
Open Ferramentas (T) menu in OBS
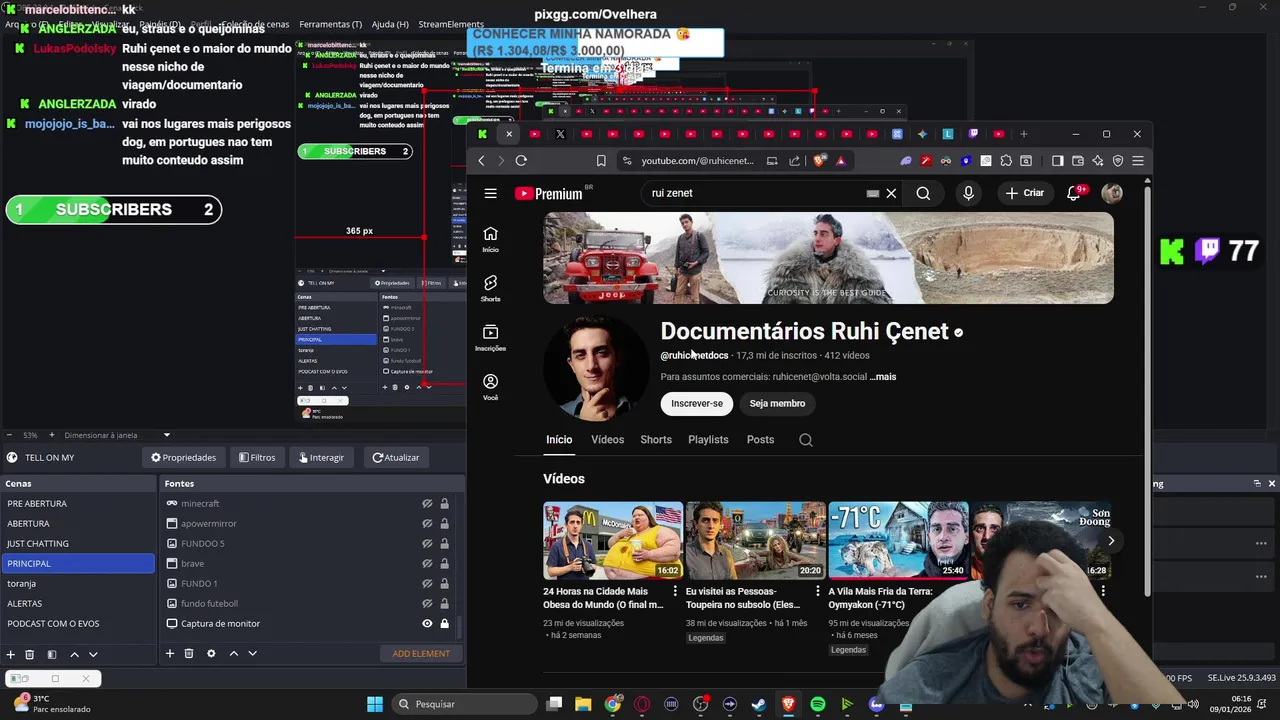click(x=331, y=24)
